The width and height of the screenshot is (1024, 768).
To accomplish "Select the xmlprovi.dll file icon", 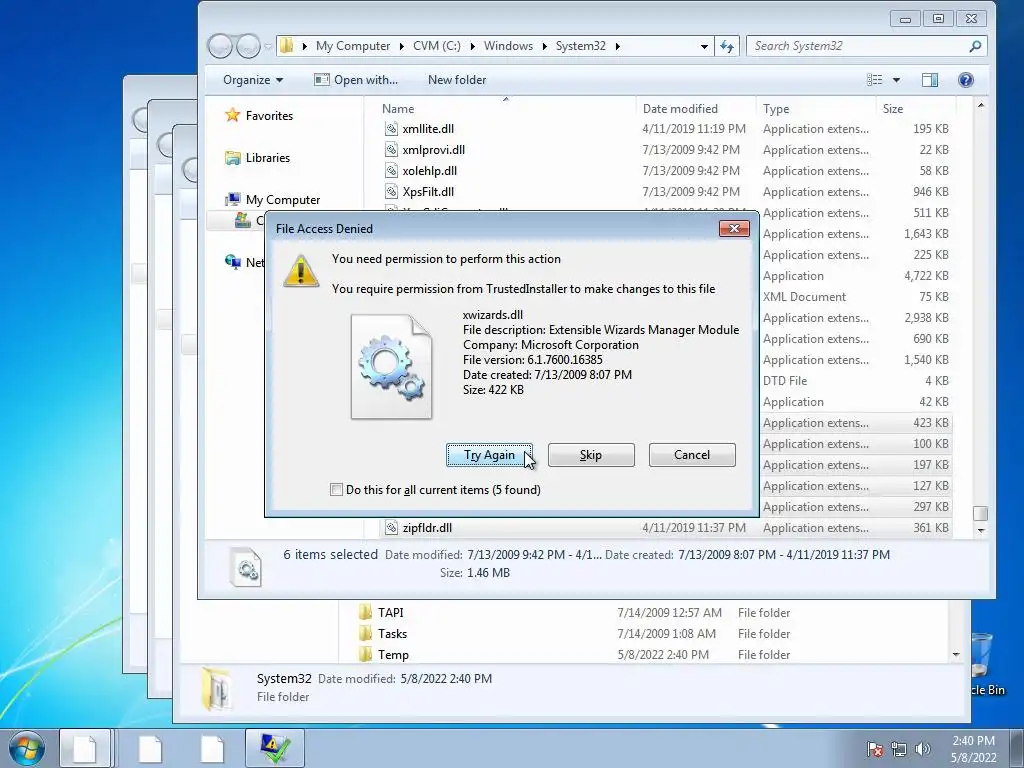I will coord(391,150).
